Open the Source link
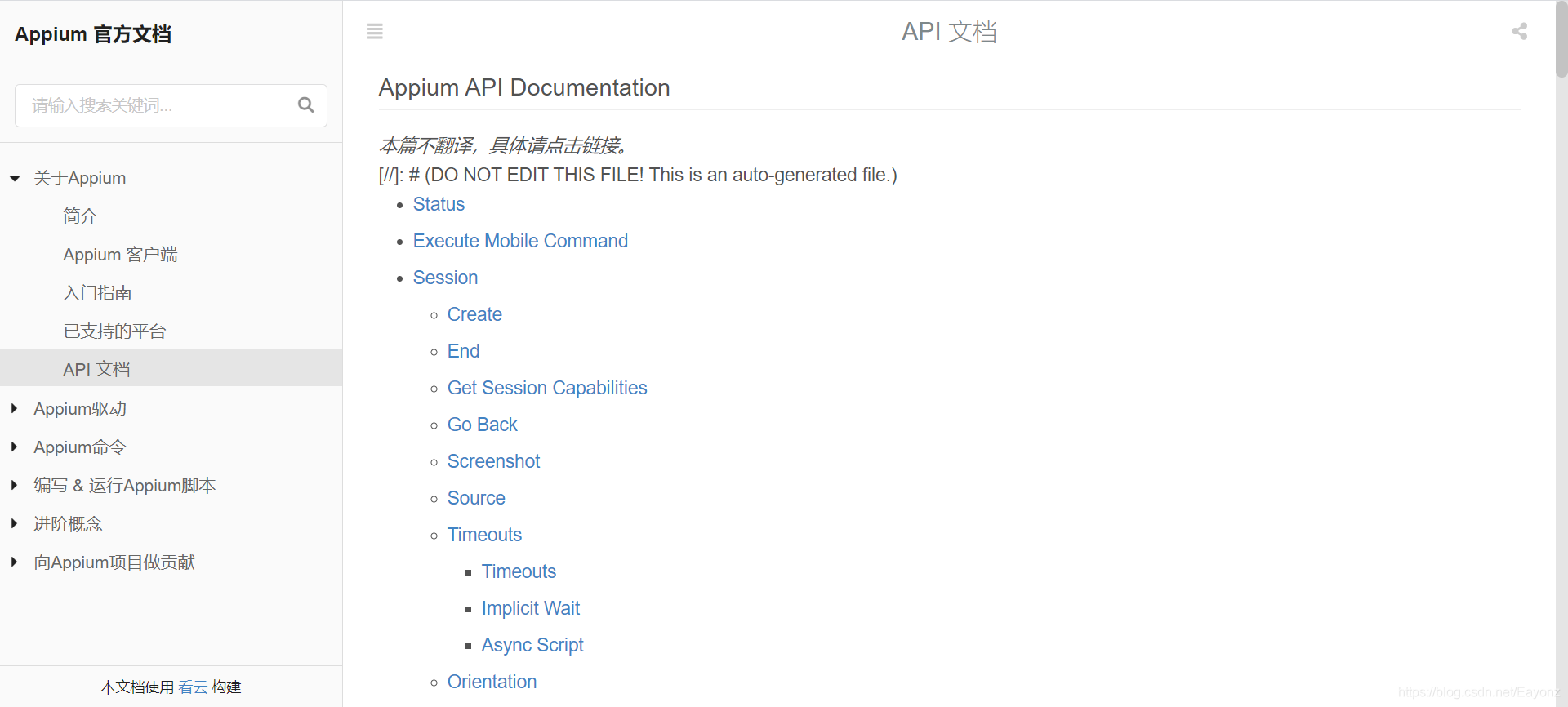 [x=476, y=498]
